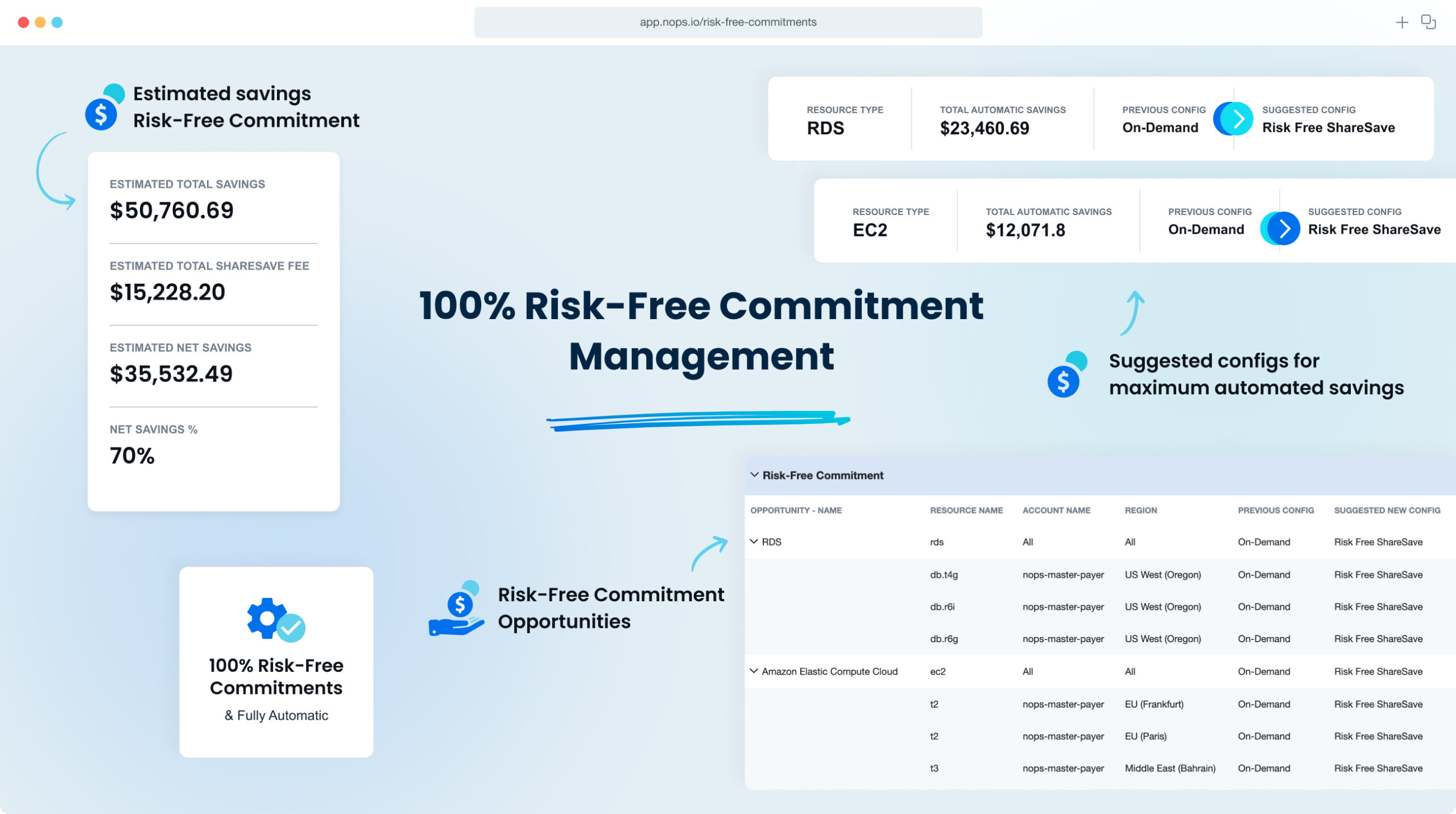
Task: Click the tab overview squares icon
Action: click(x=1429, y=22)
